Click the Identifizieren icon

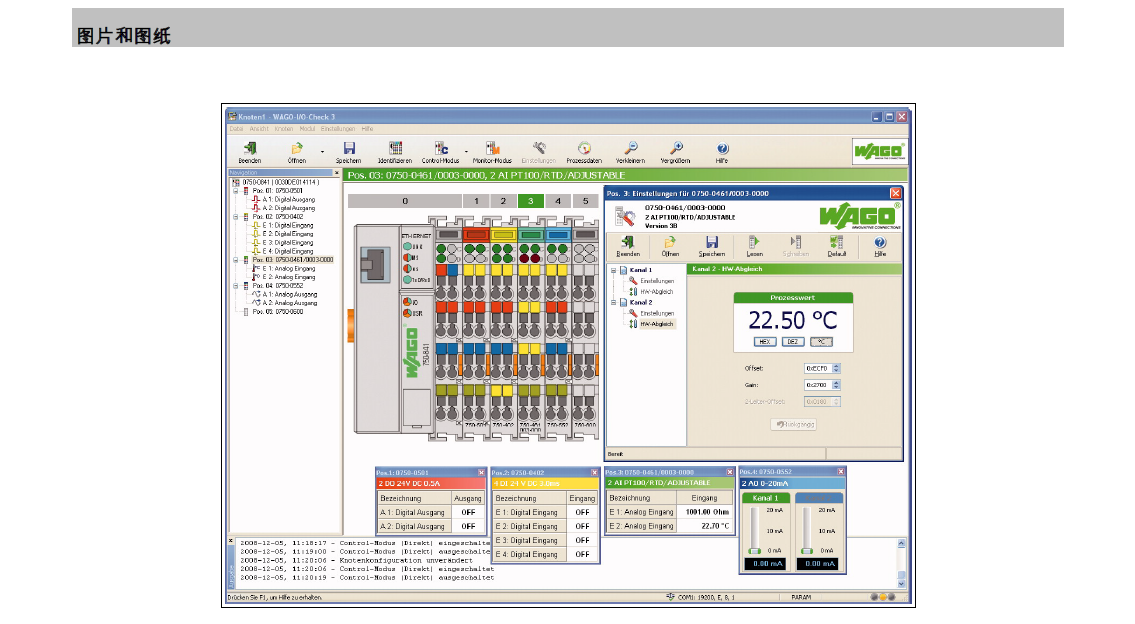pos(395,148)
